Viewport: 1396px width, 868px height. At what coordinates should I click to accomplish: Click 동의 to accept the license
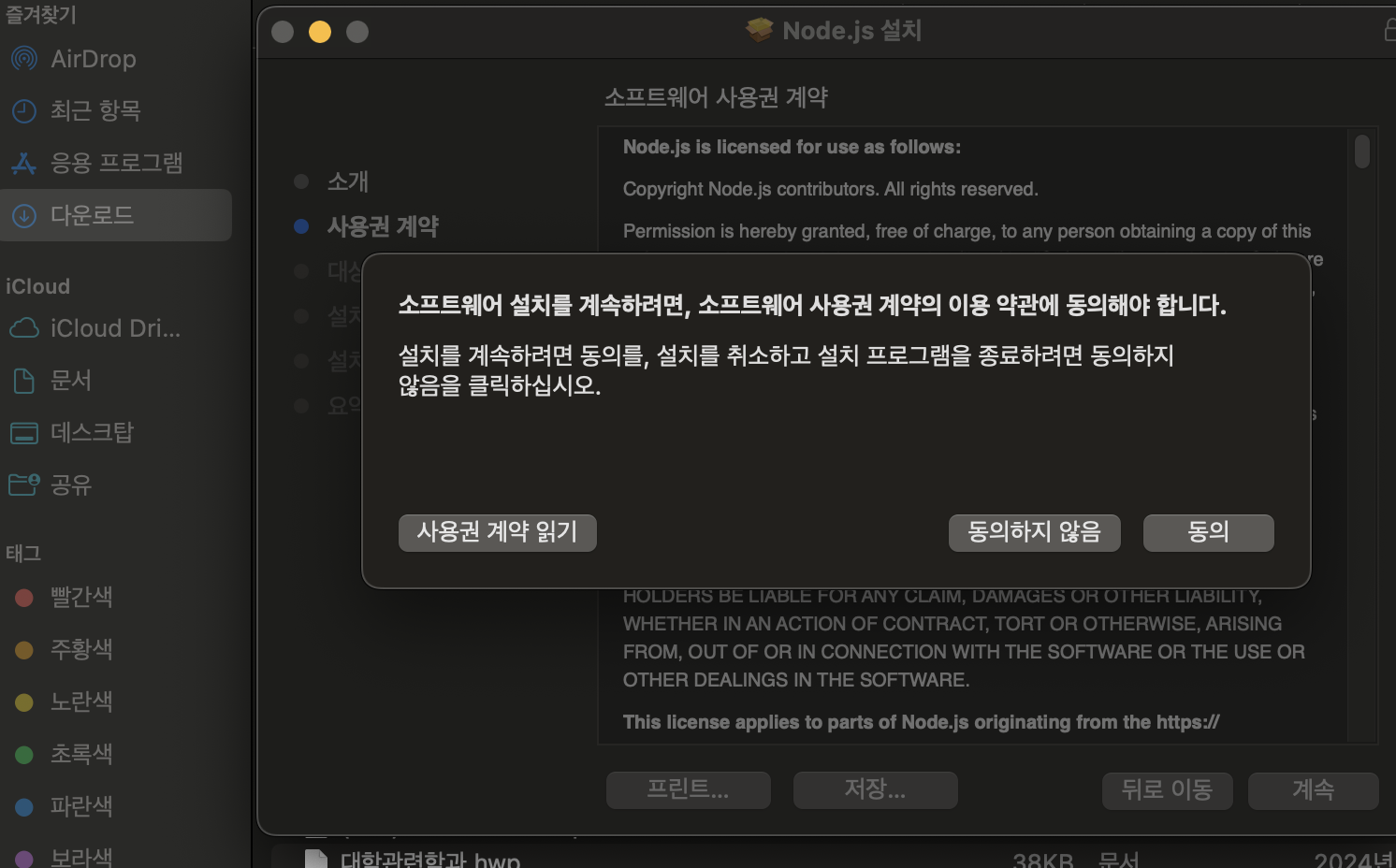pyautogui.click(x=1208, y=532)
